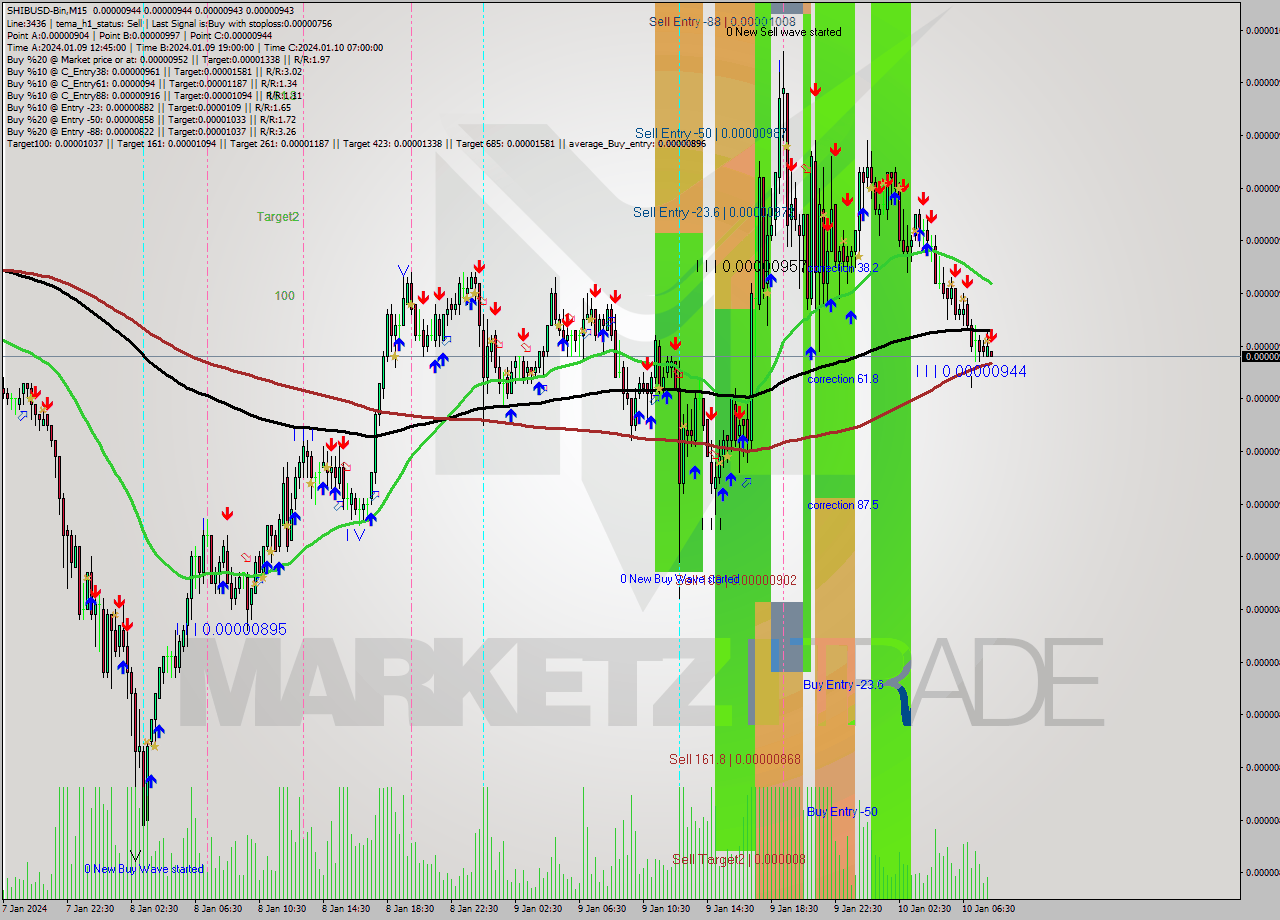
Task: Click the 'correction 61.8' label
Action: tap(843, 379)
